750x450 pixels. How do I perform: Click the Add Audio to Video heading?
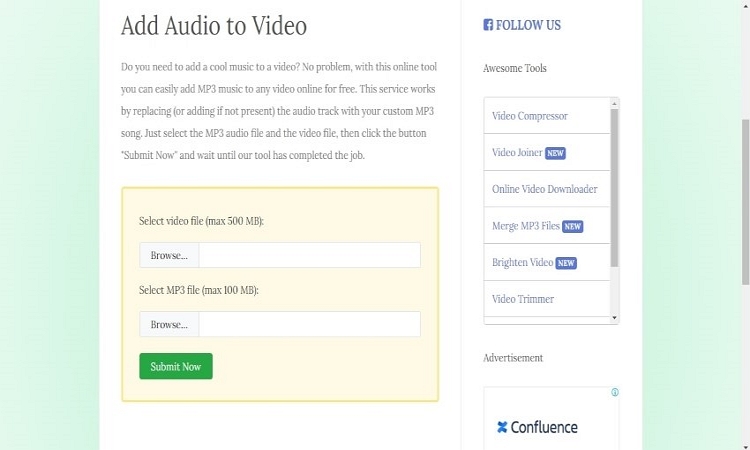pyautogui.click(x=214, y=26)
